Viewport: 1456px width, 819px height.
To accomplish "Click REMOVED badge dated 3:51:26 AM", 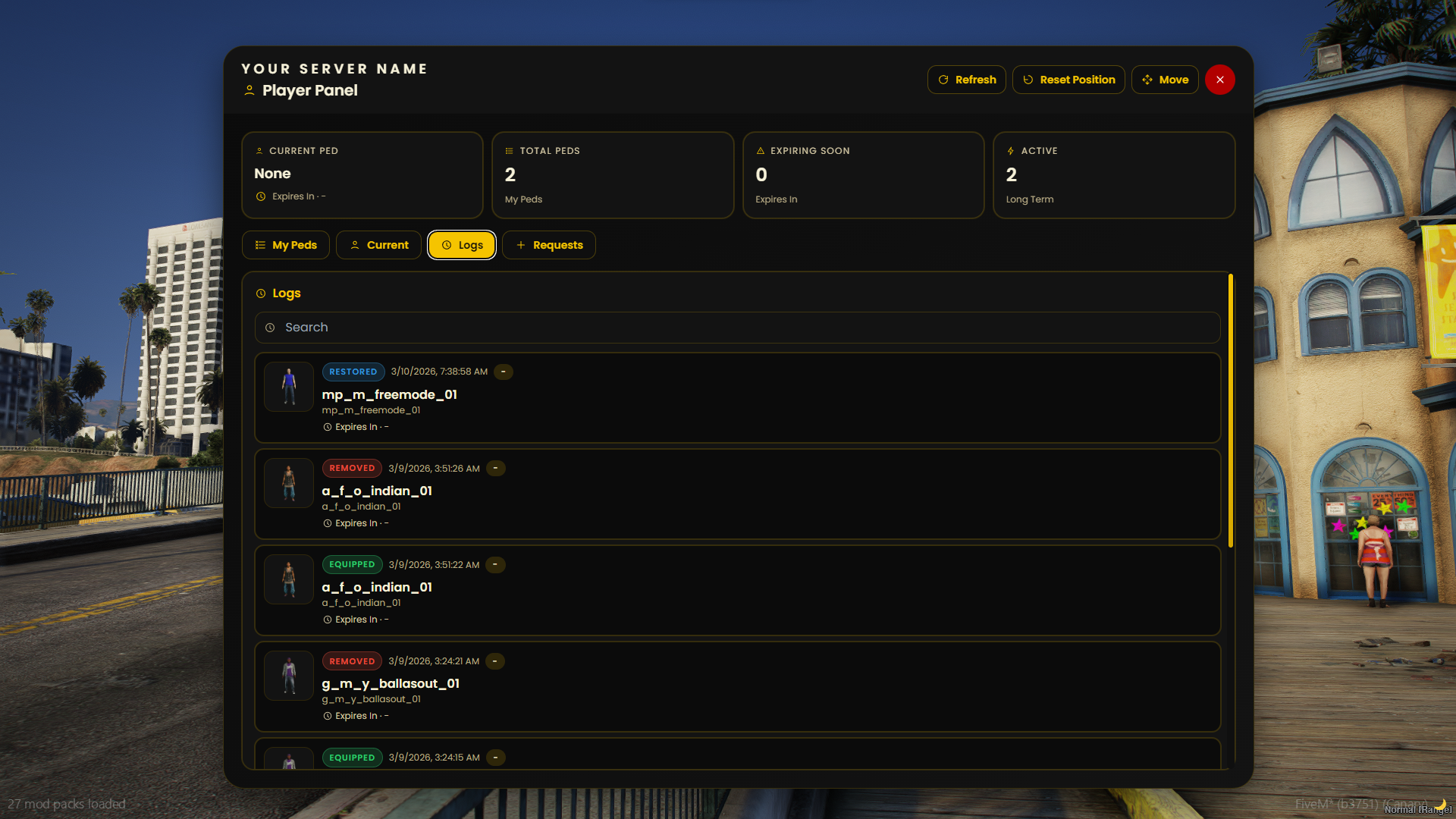I will pyautogui.click(x=352, y=468).
